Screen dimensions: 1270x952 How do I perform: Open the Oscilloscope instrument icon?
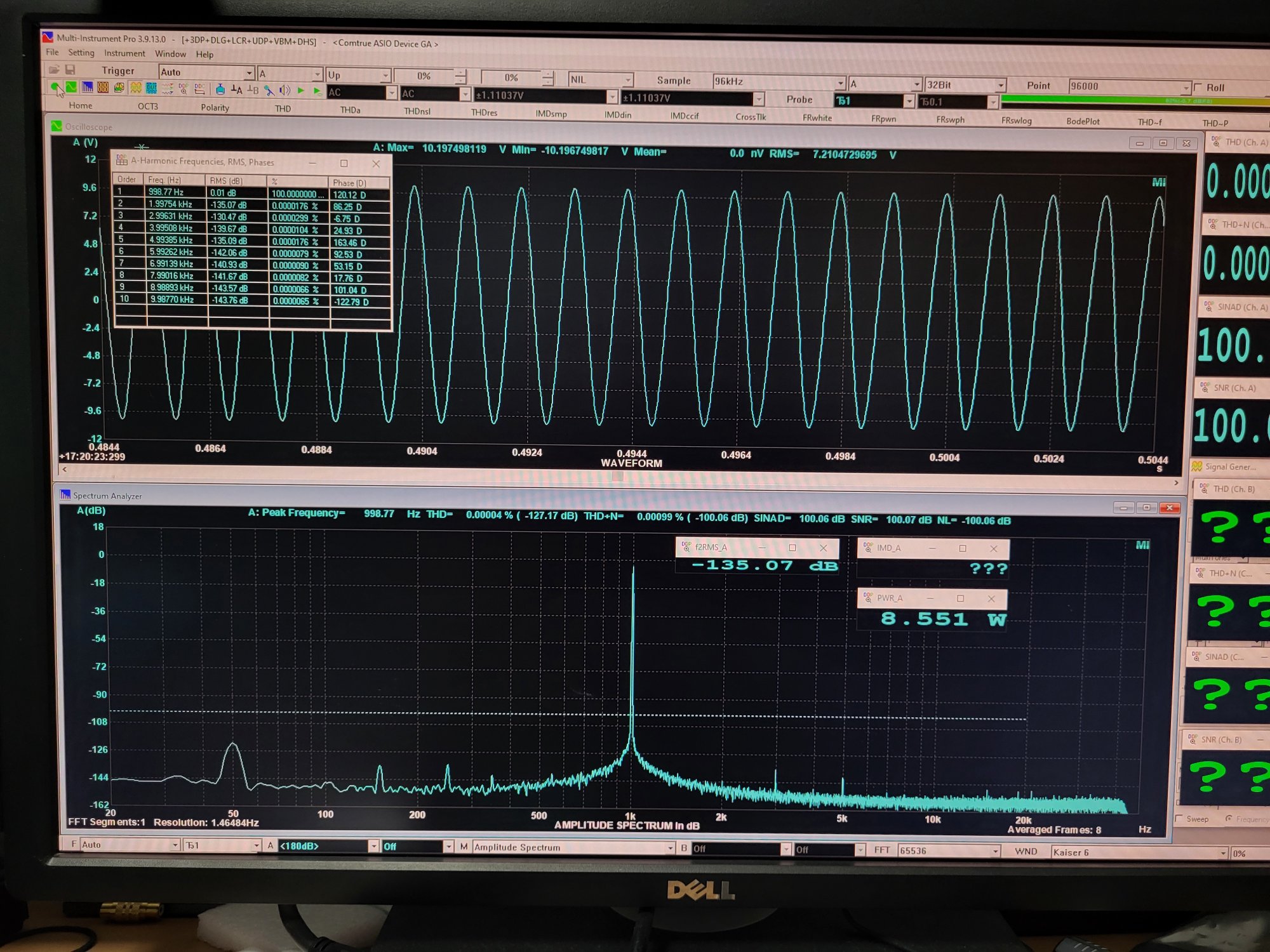71,87
